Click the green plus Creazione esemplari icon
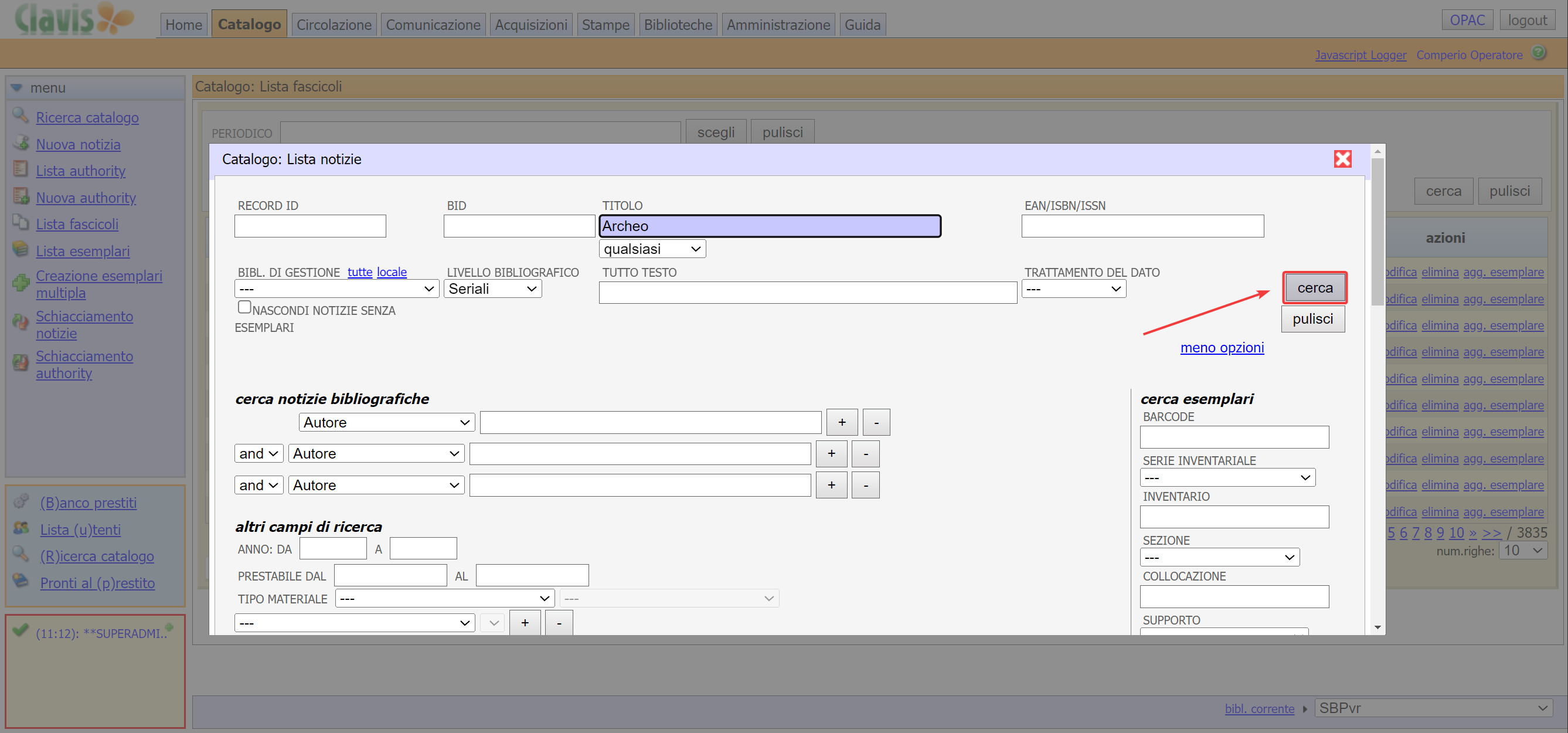1568x733 pixels. point(21,283)
